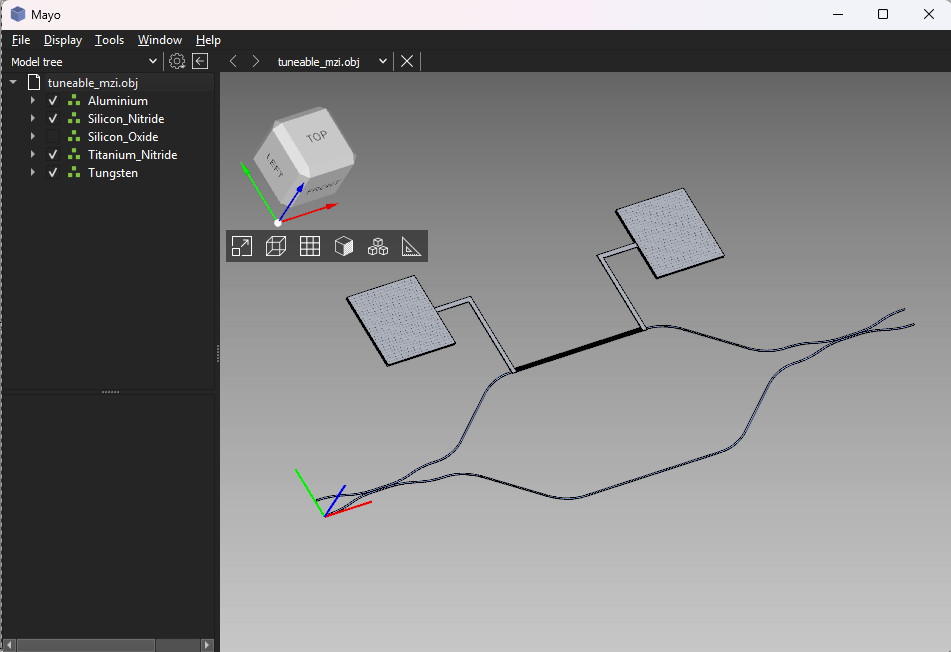Select the Titanium_Nitride tree item
Screen dimensions: 951x652
tap(132, 155)
